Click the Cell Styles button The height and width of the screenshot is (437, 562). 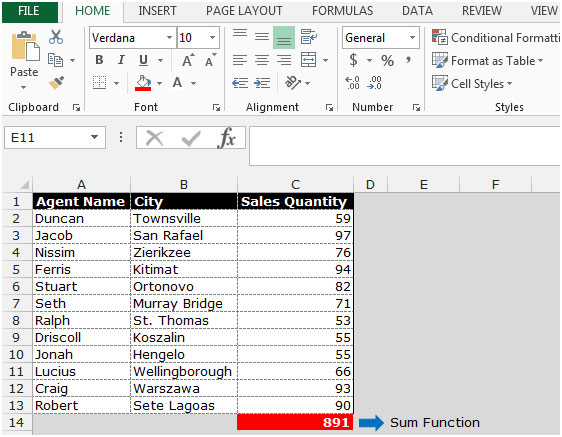click(x=472, y=84)
